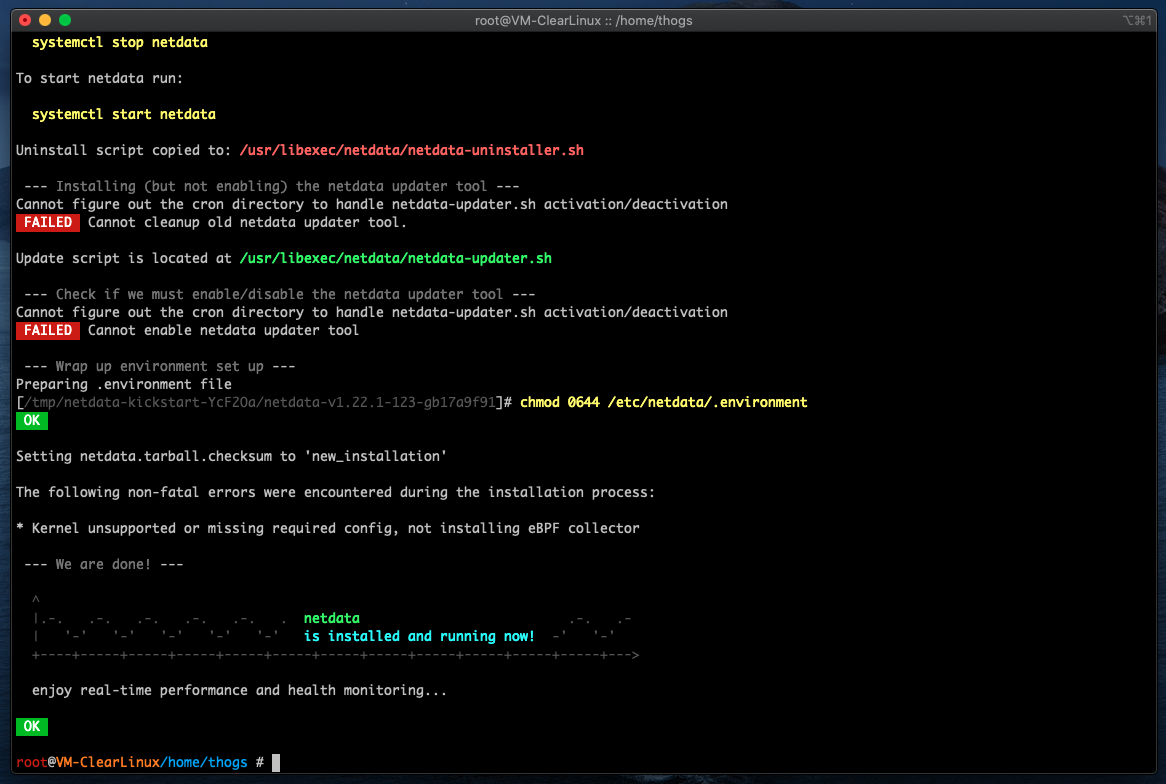Select the ⌥⌘1 shortcut indicator in title bar
Screen dimensions: 1166x784
[x=1140, y=19]
